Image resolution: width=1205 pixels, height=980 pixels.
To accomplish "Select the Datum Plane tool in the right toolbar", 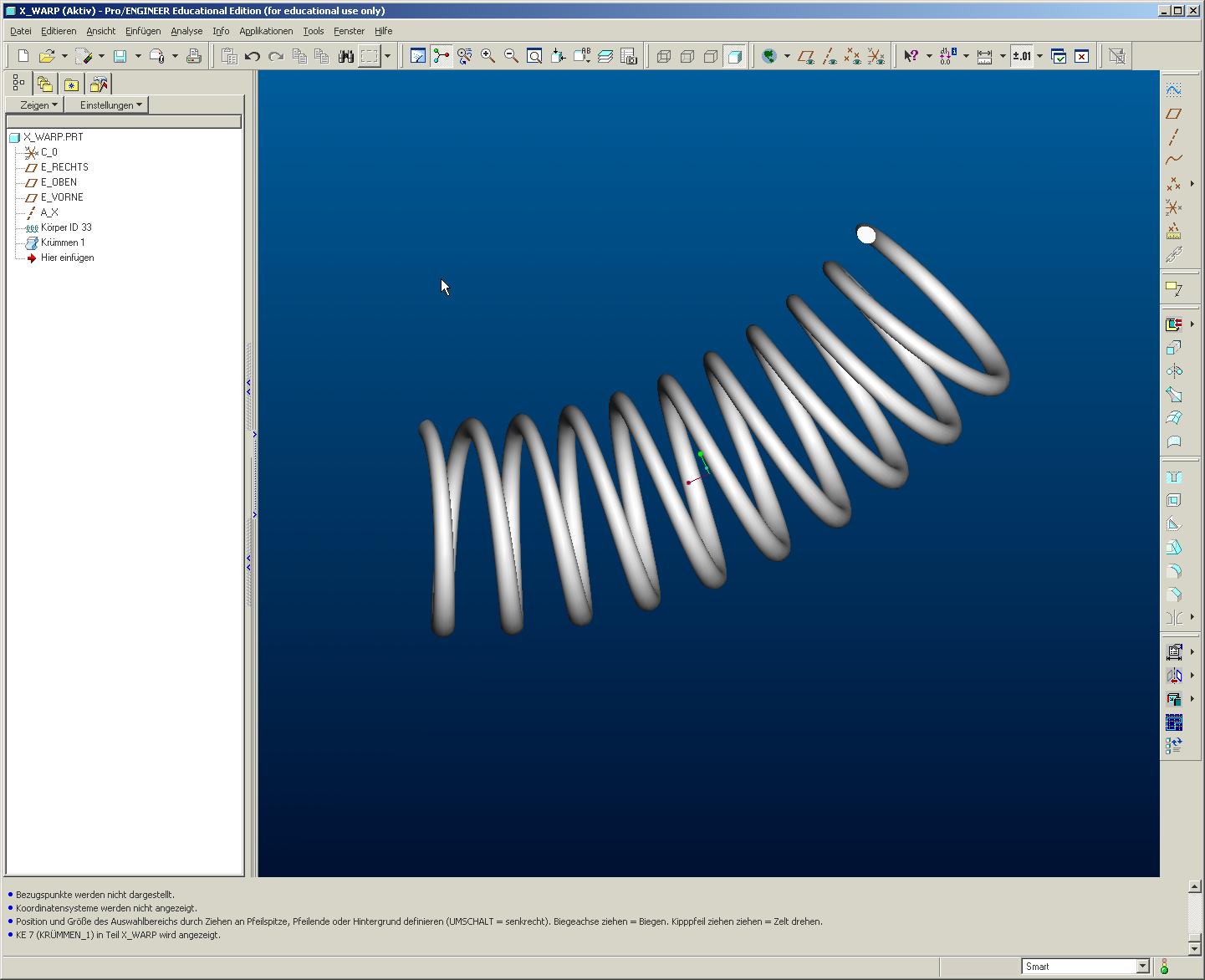I will pos(1174,113).
